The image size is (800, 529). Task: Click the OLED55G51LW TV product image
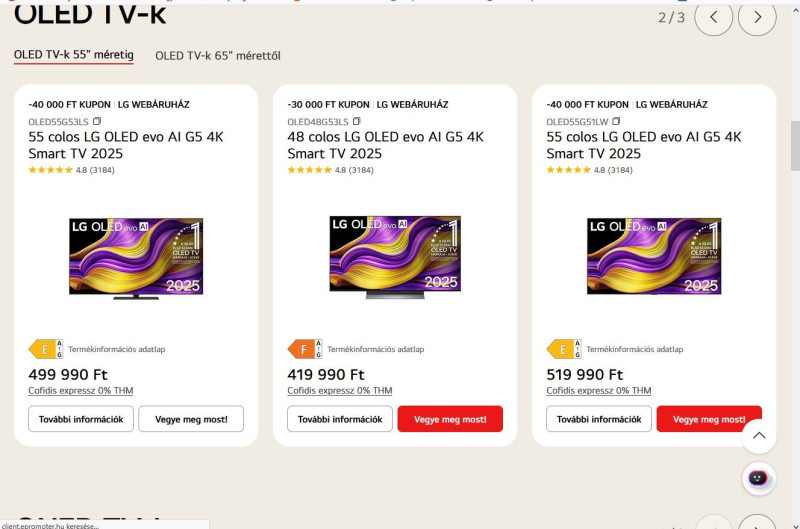[654, 257]
